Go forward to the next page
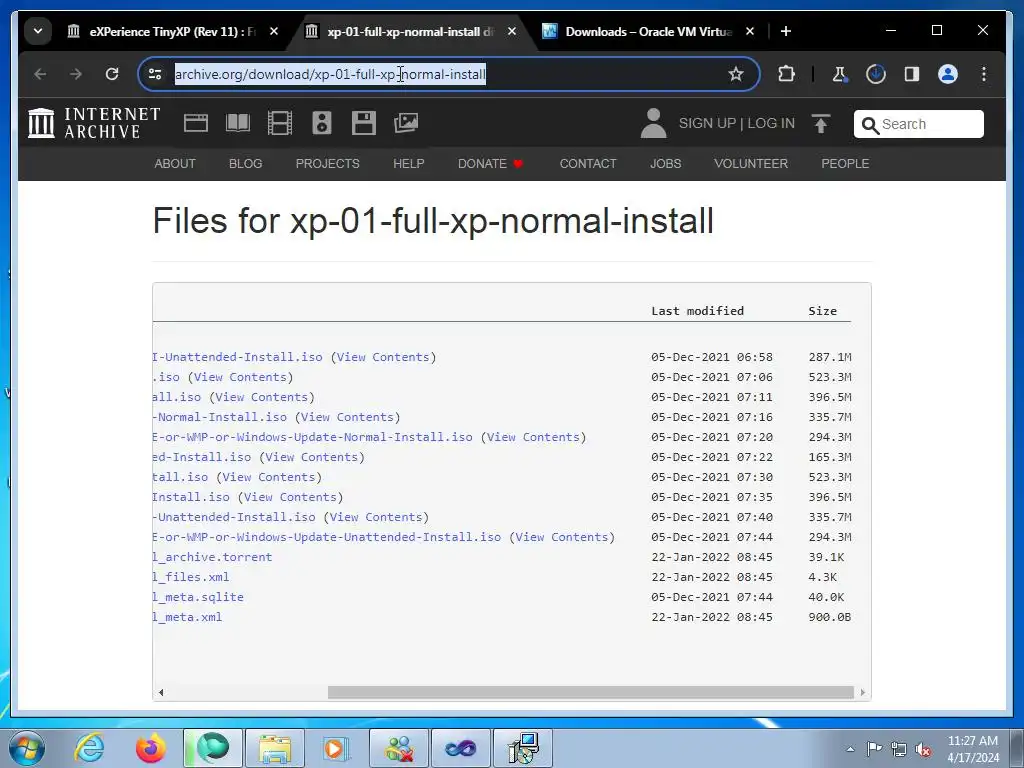This screenshot has width=1024, height=768. 76,74
